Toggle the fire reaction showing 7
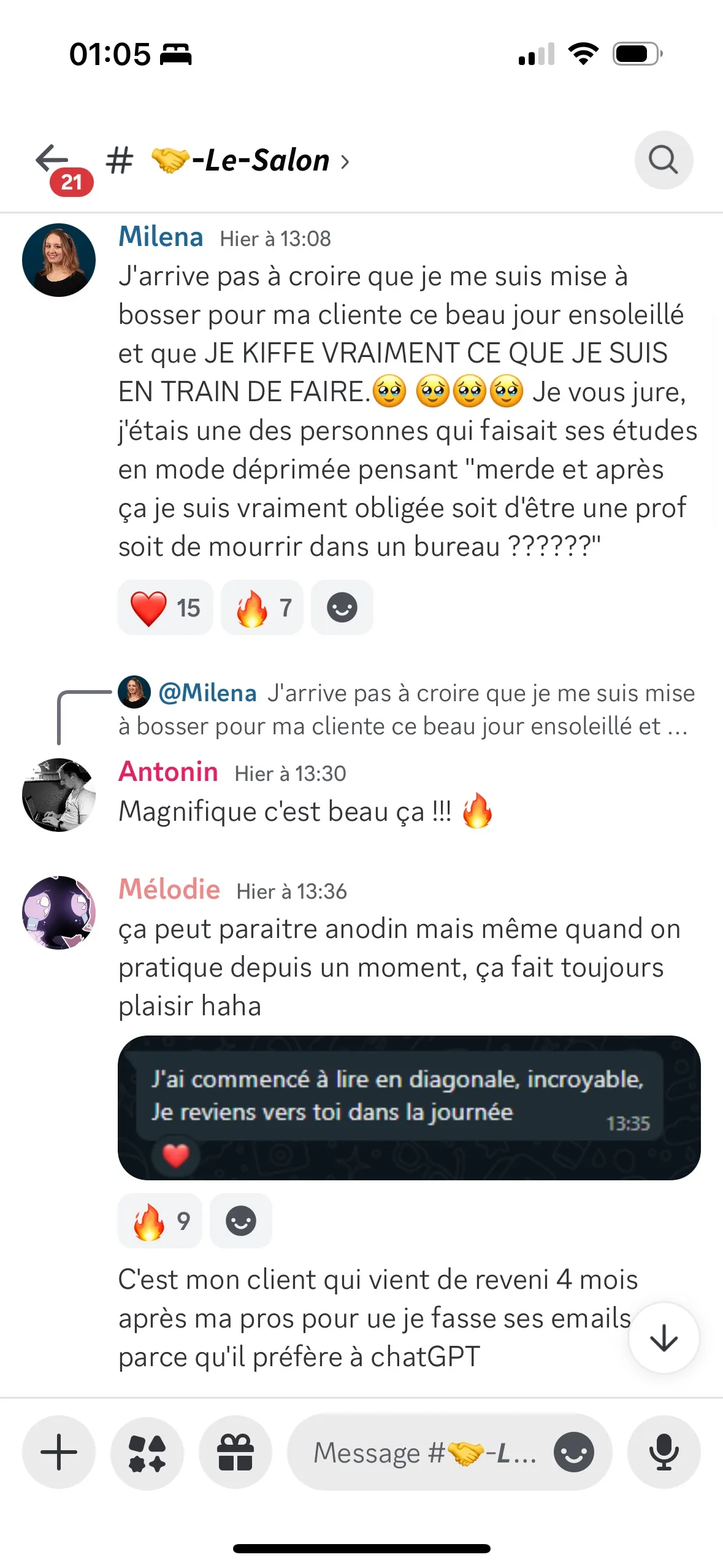 click(x=262, y=607)
